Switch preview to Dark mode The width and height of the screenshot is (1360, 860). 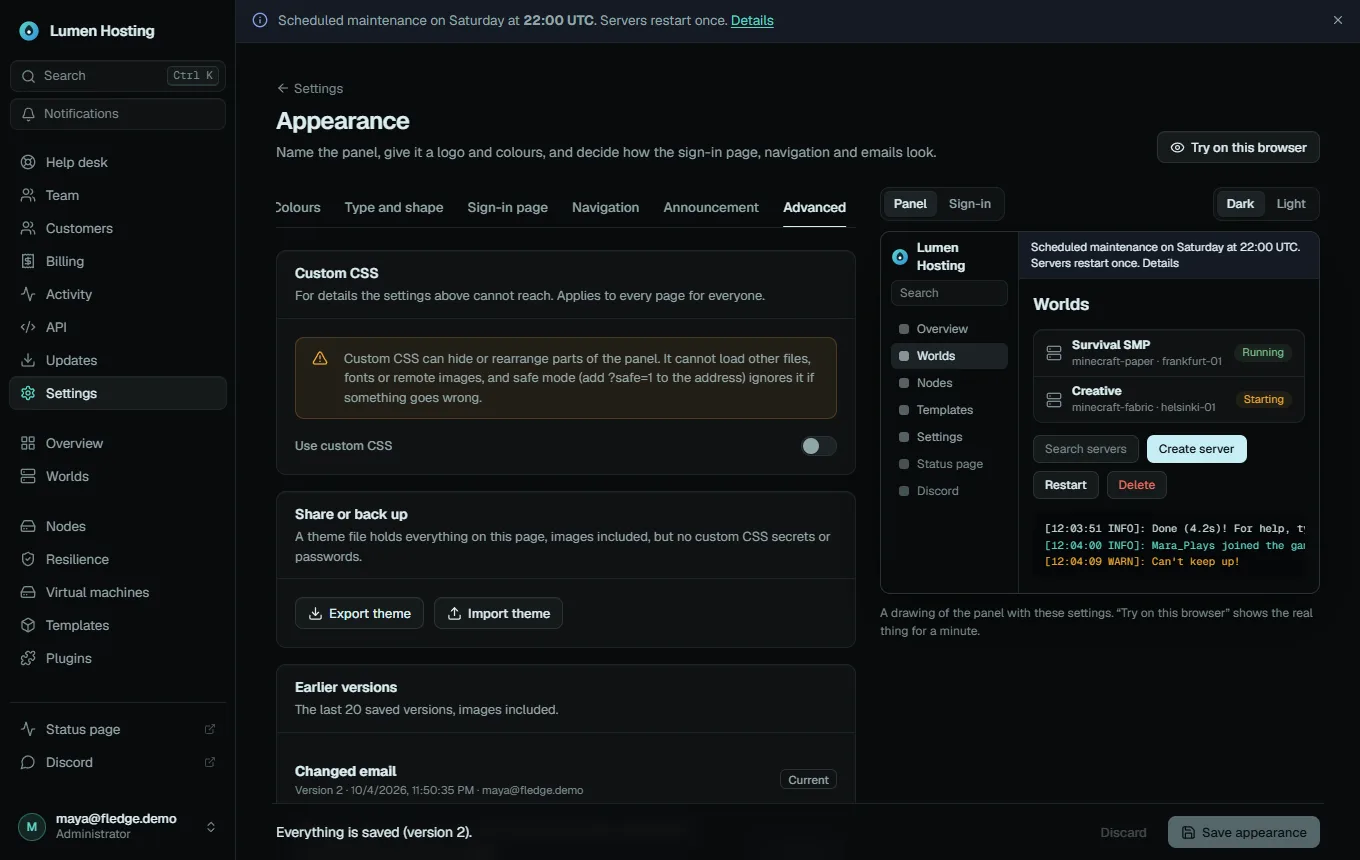click(1240, 204)
